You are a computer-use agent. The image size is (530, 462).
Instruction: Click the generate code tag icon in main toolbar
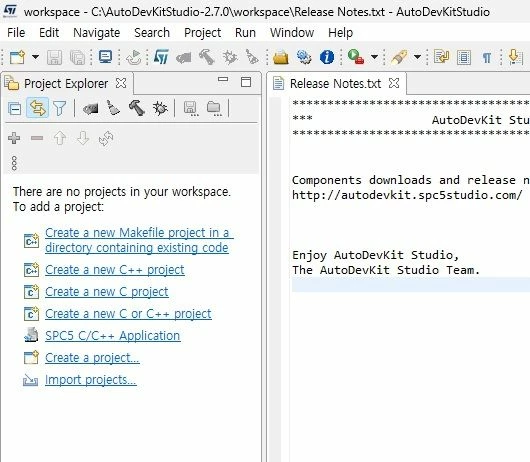pyautogui.click(x=184, y=57)
